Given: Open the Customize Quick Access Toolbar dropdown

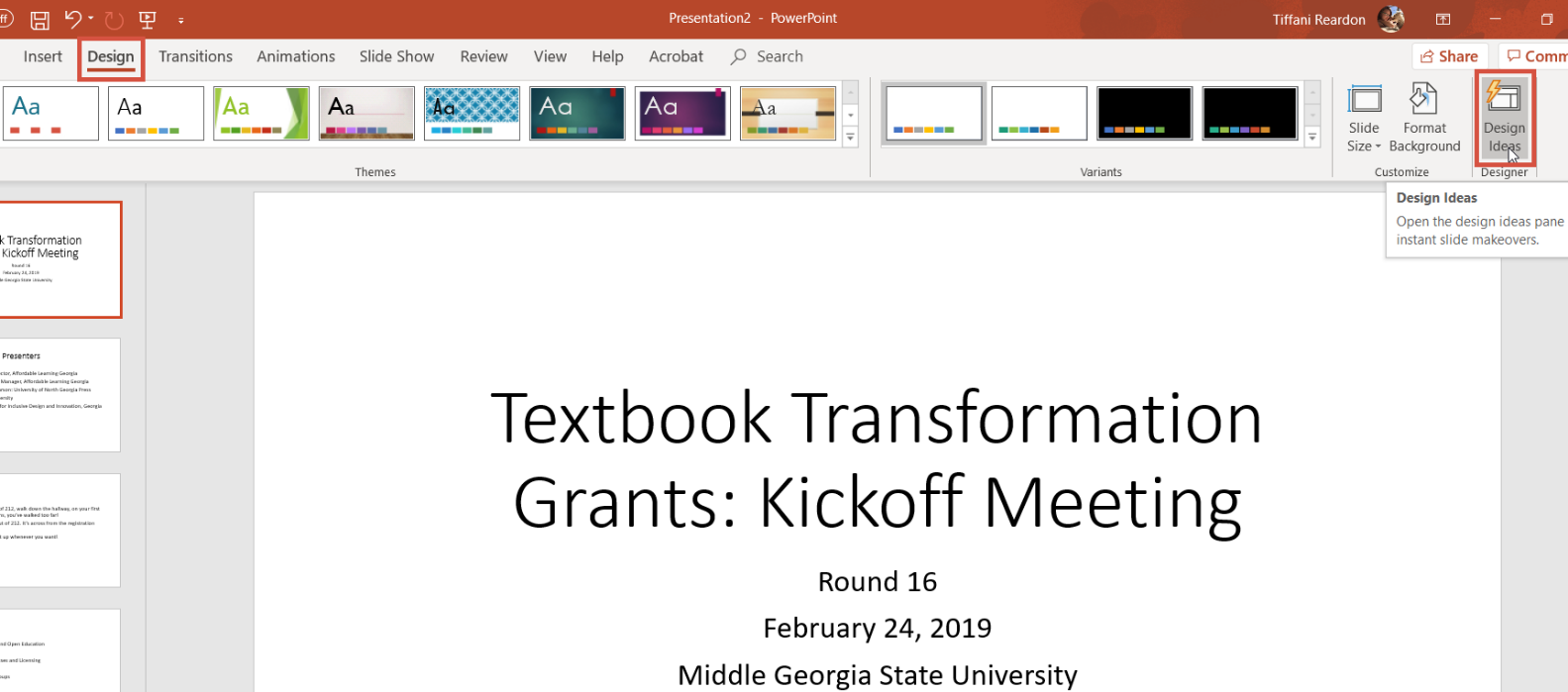Looking at the screenshot, I should pos(181,20).
